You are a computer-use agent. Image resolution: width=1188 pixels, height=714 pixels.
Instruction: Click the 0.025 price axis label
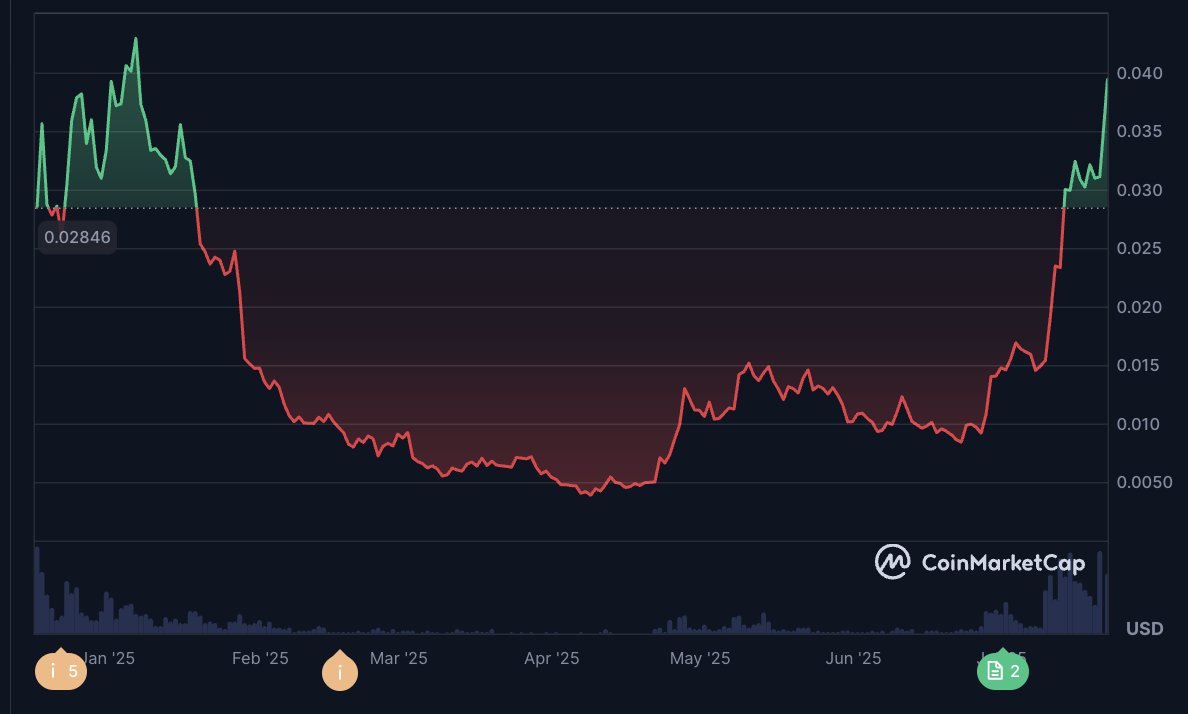click(x=1140, y=249)
